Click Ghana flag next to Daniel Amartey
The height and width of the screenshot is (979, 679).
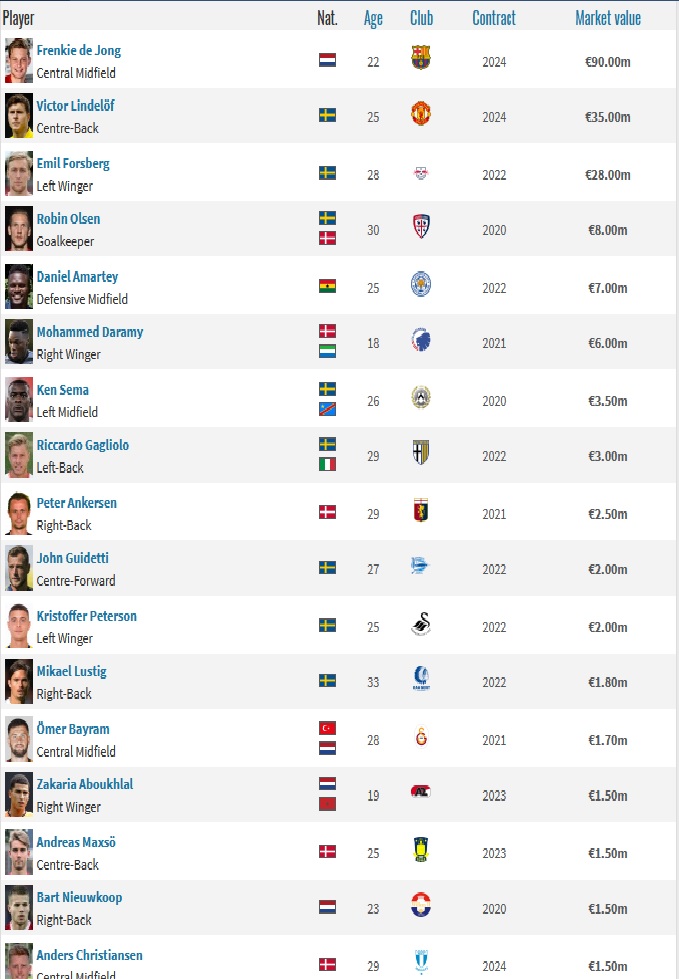click(x=327, y=286)
